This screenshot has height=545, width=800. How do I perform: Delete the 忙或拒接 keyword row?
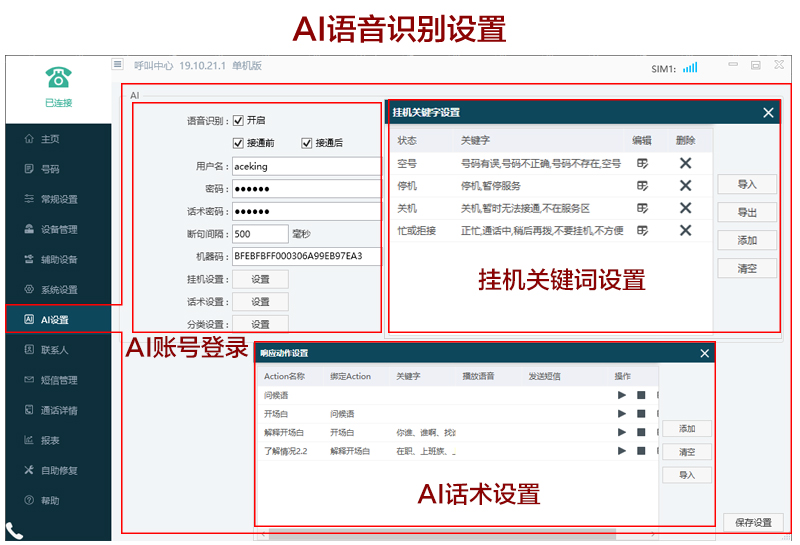coord(685,230)
